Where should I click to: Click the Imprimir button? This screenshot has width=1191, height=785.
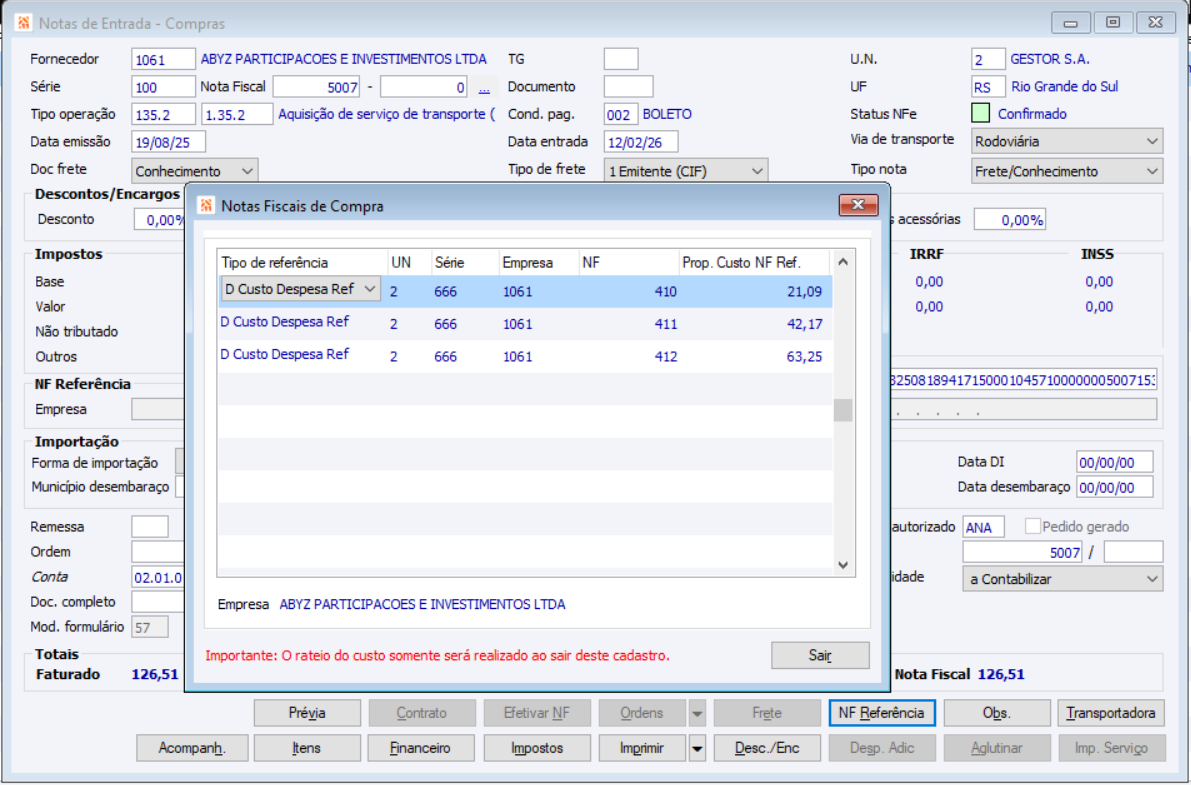[x=642, y=749]
